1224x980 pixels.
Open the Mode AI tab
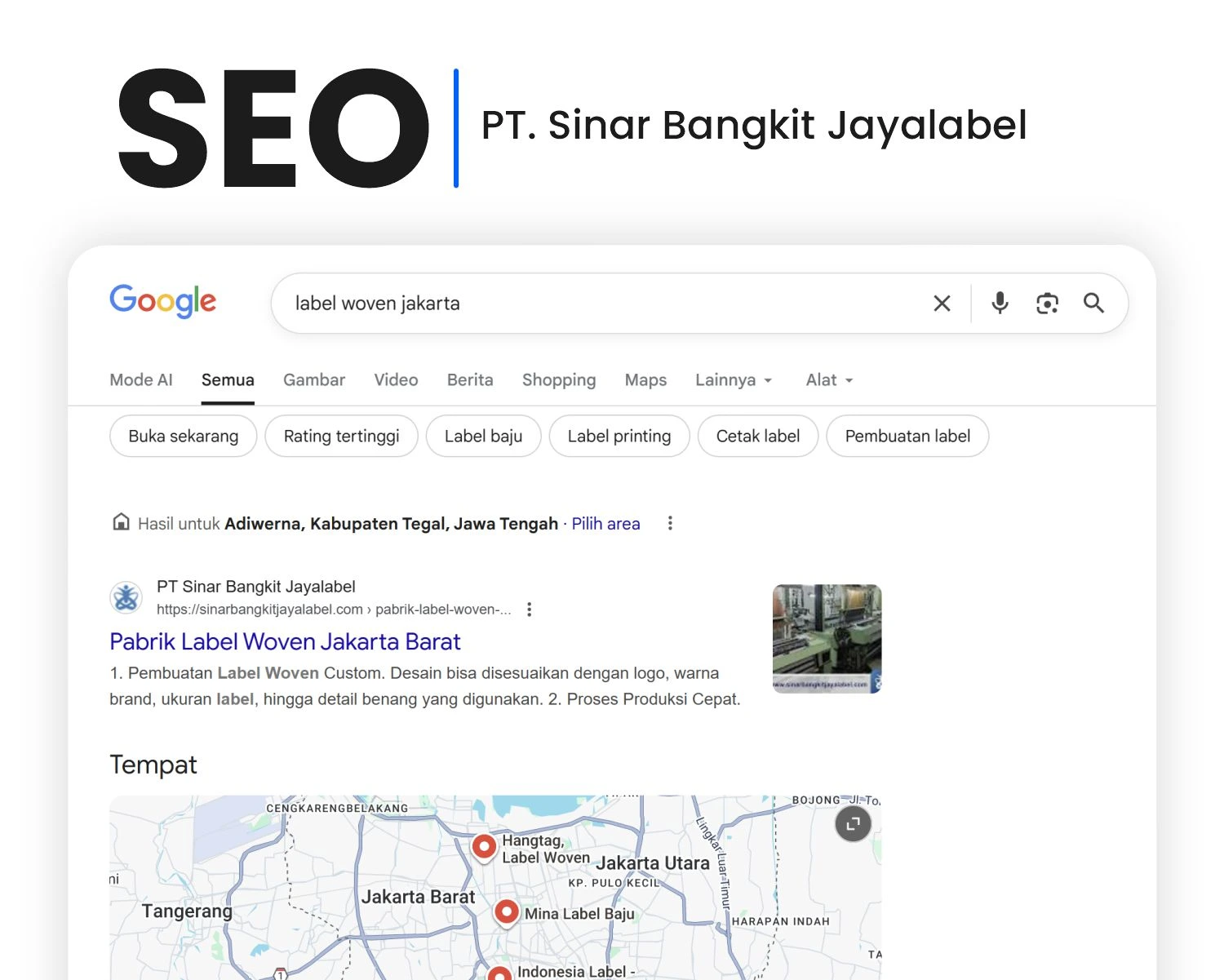pos(141,380)
